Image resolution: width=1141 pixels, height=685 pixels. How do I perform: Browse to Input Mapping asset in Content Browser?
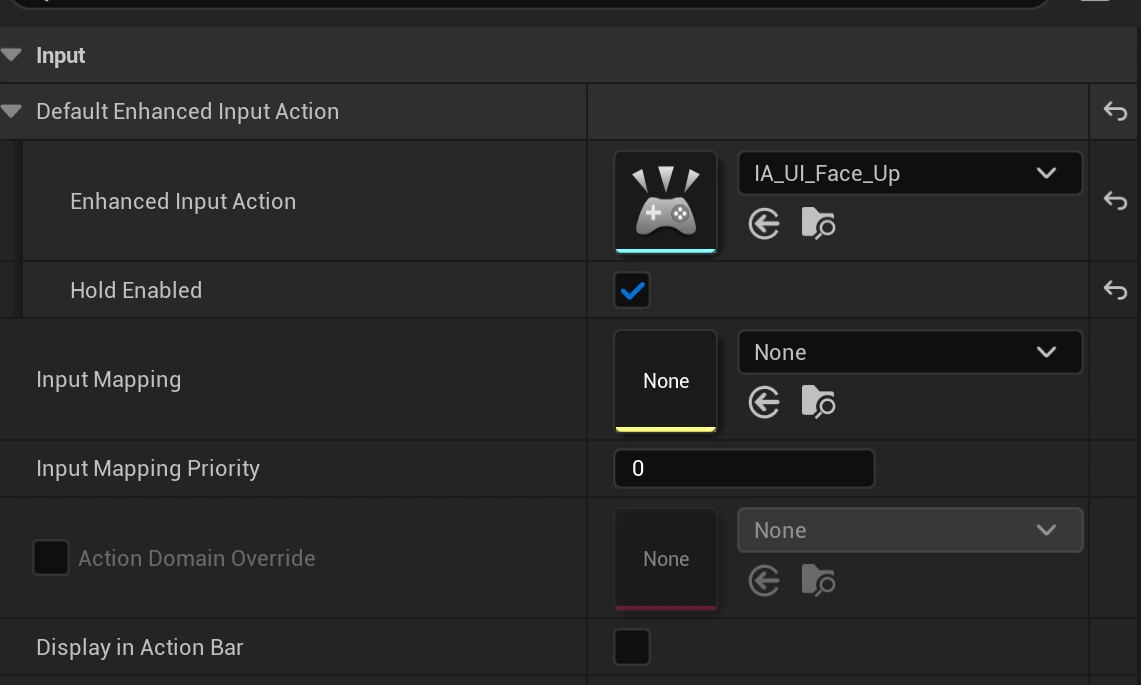(x=818, y=403)
